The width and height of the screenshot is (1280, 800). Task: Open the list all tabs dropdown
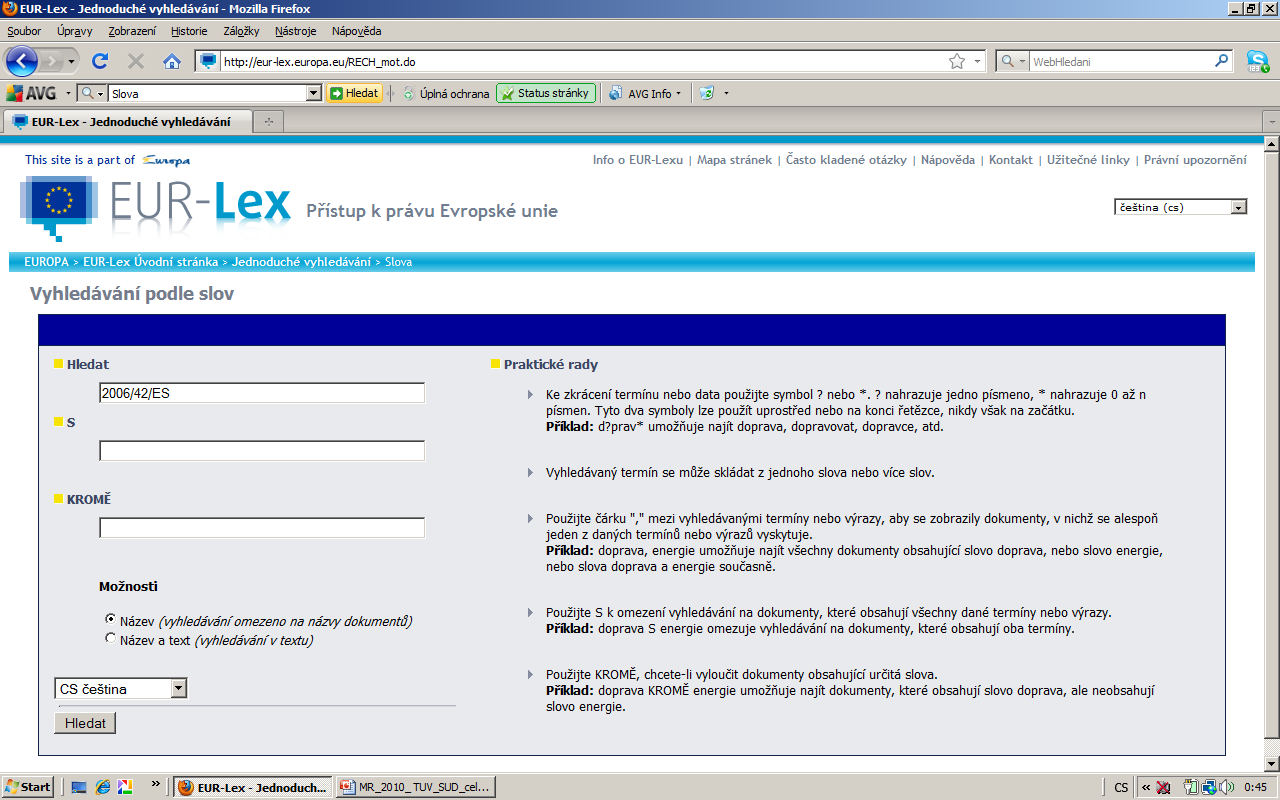[1270, 122]
